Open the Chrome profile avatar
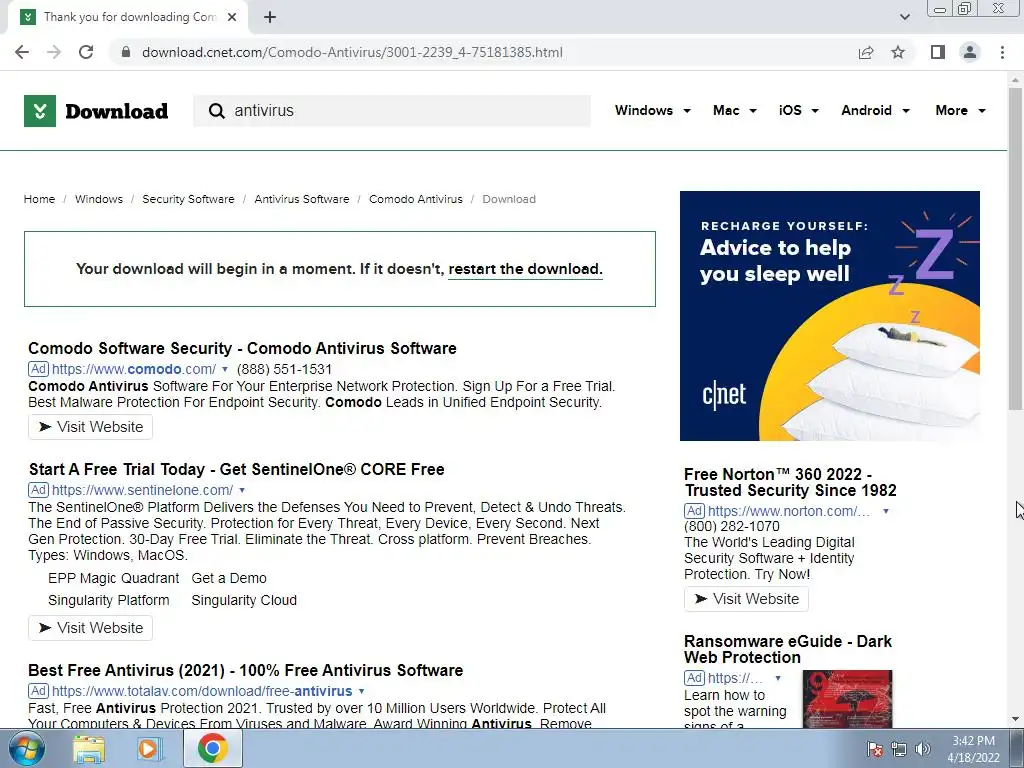 (x=970, y=52)
